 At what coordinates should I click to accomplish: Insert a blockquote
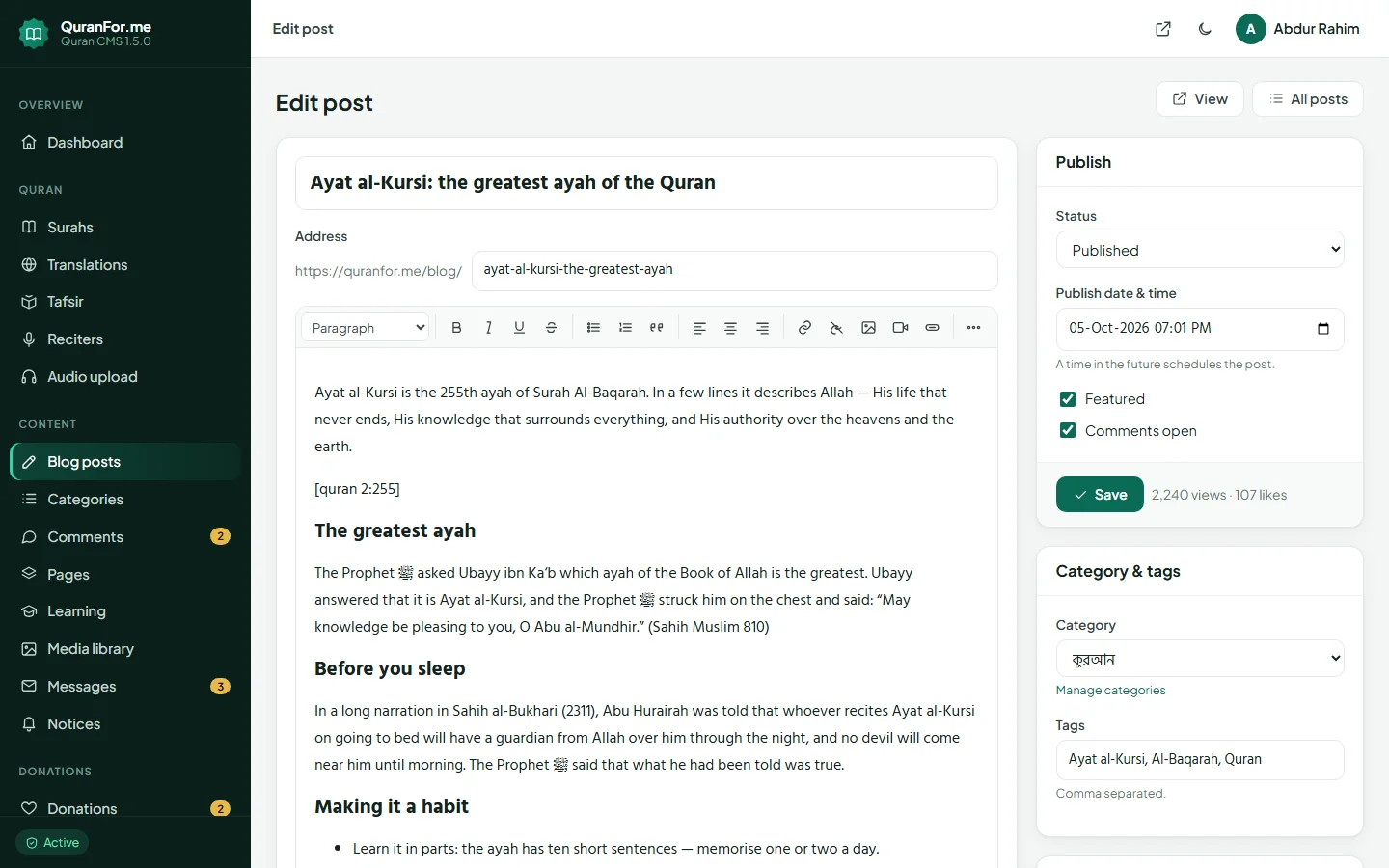[x=657, y=328]
